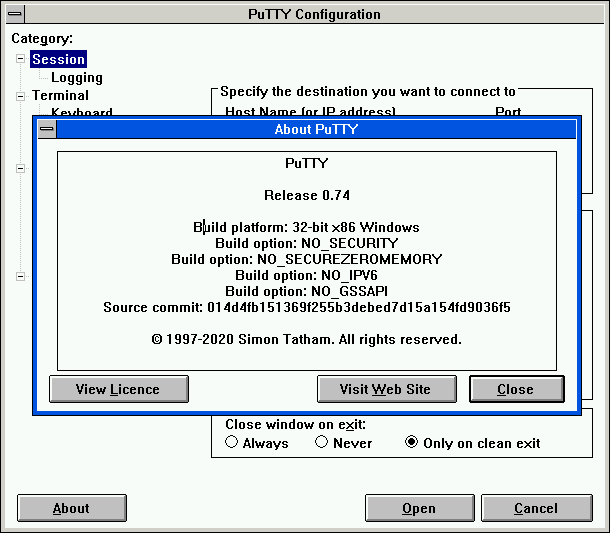Close the About PuTTY dialog
The width and height of the screenshot is (610, 533).
(x=517, y=389)
